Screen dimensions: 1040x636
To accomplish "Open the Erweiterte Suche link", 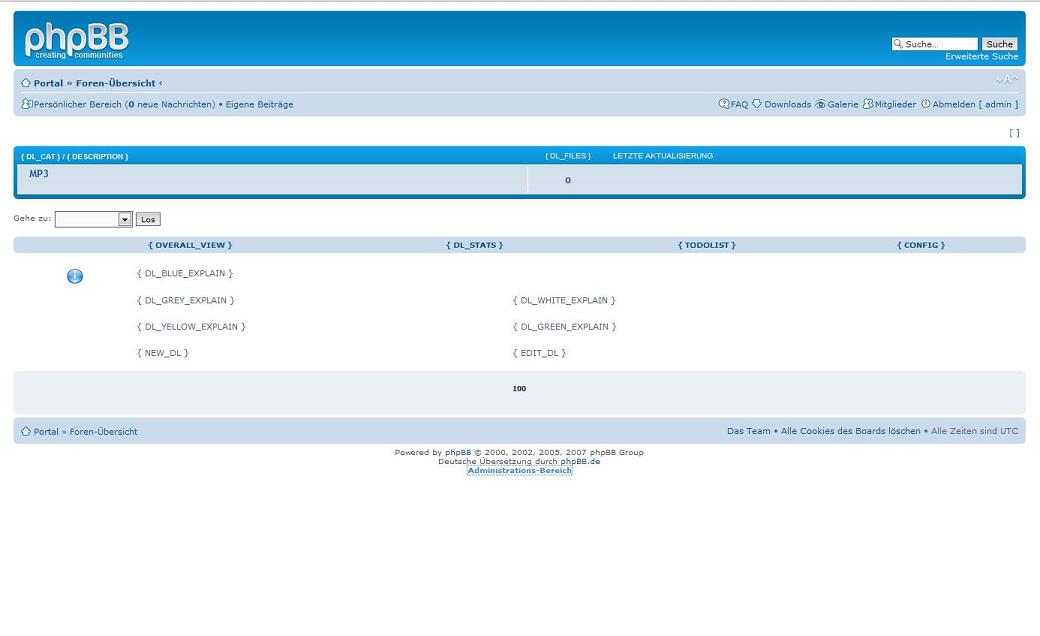I will coord(981,56).
